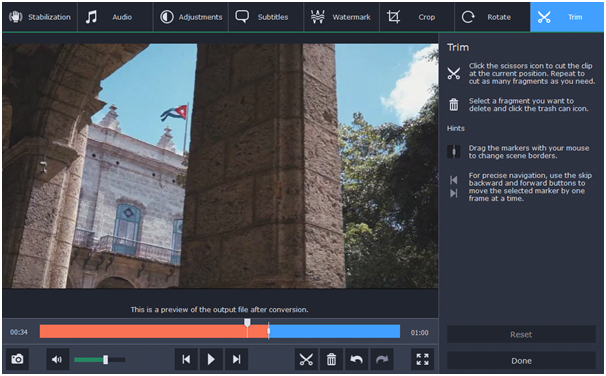The image size is (606, 376).
Task: Open the Stabilization tab
Action: click(39, 17)
